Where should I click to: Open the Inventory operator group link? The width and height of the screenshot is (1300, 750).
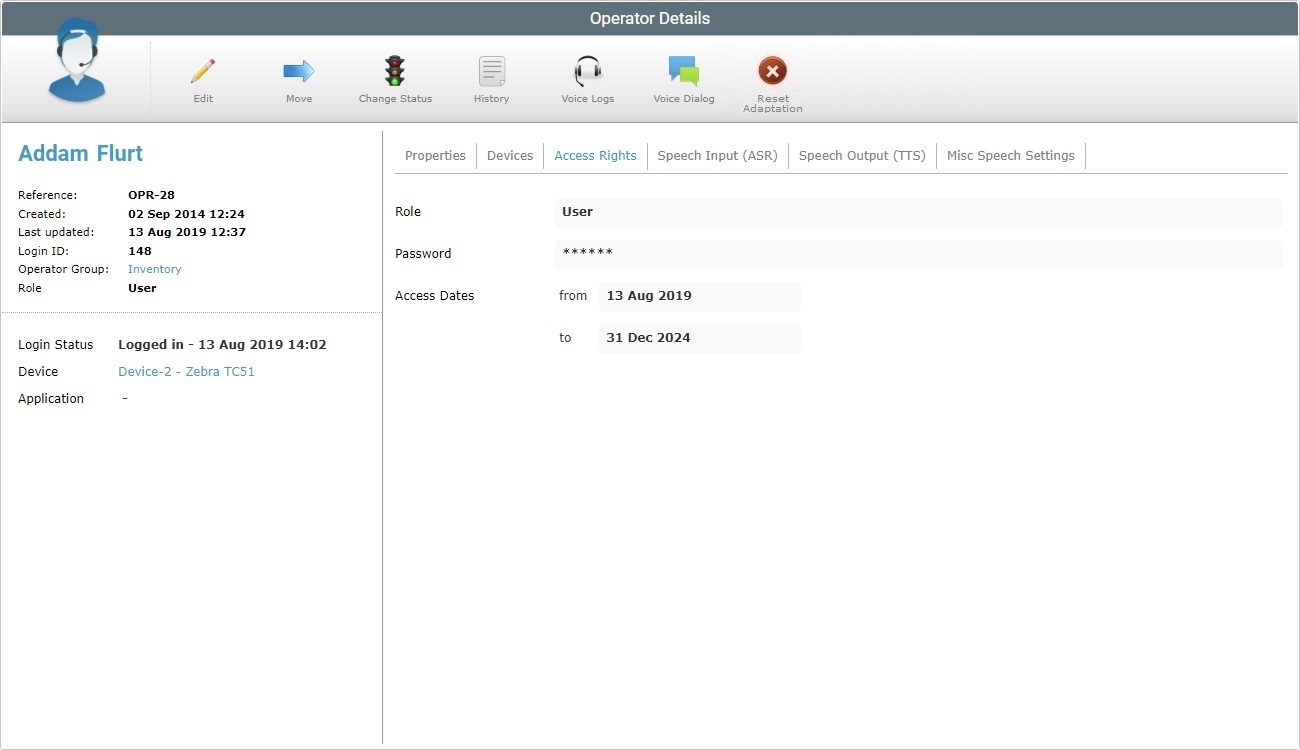154,269
